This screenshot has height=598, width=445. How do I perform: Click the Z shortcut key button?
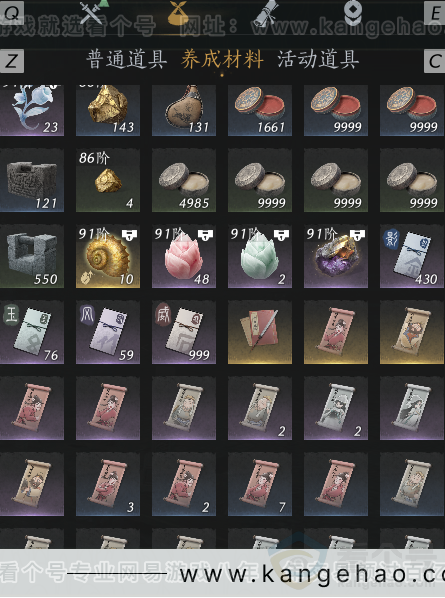coord(11,61)
